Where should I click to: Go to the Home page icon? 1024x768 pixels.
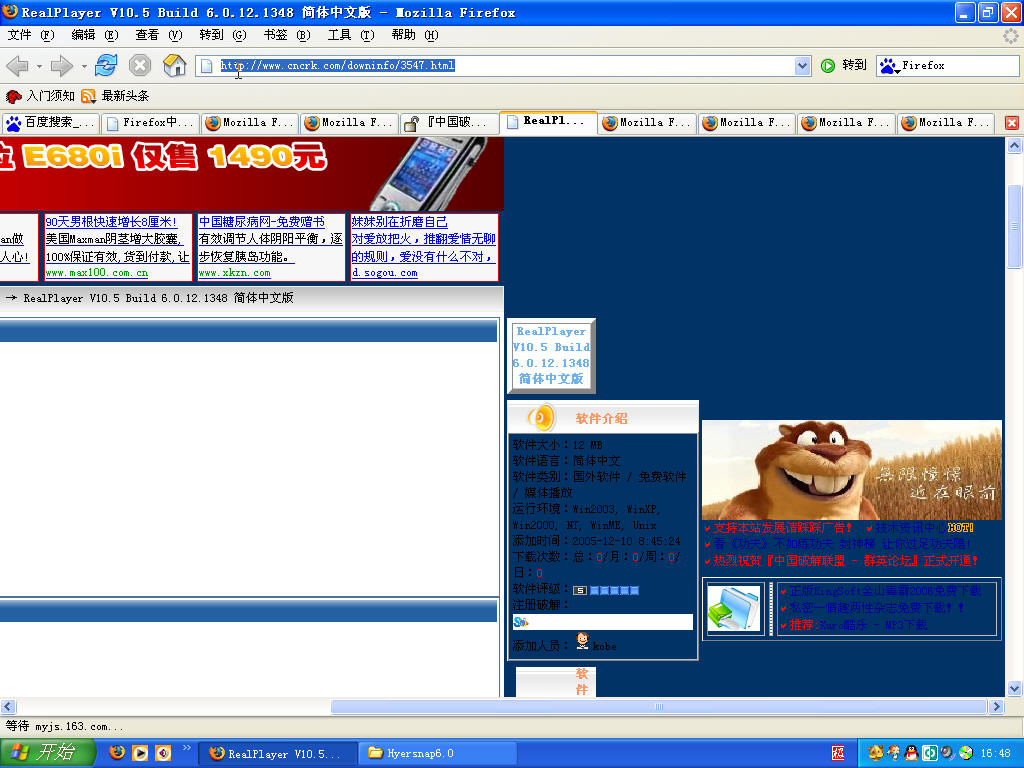[174, 65]
